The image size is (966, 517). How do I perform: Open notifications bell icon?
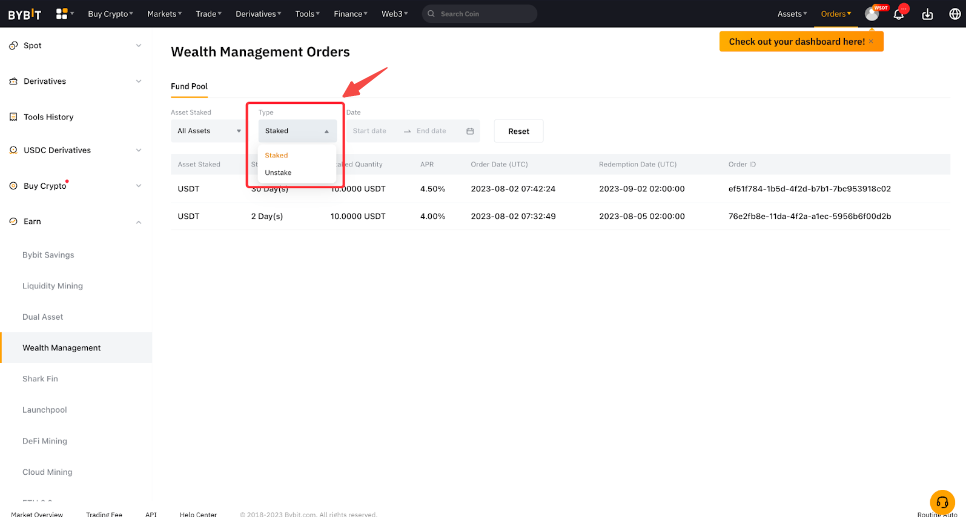[x=899, y=14]
